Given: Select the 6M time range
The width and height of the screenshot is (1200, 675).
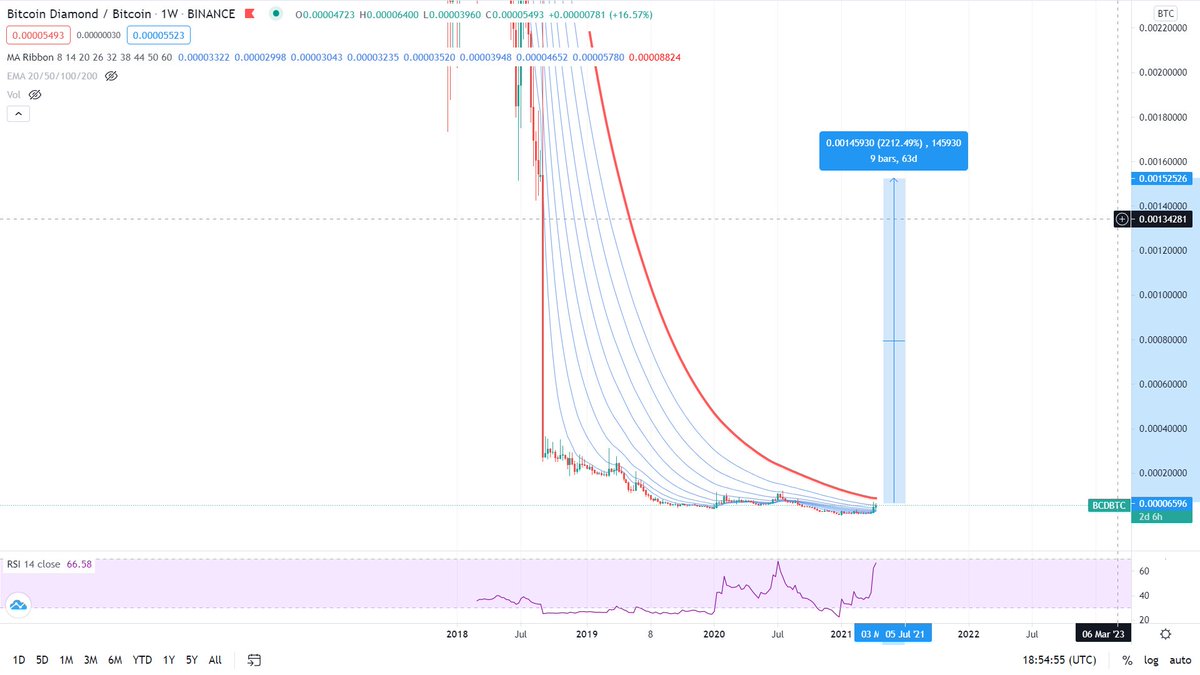Looking at the screenshot, I should (x=115, y=660).
